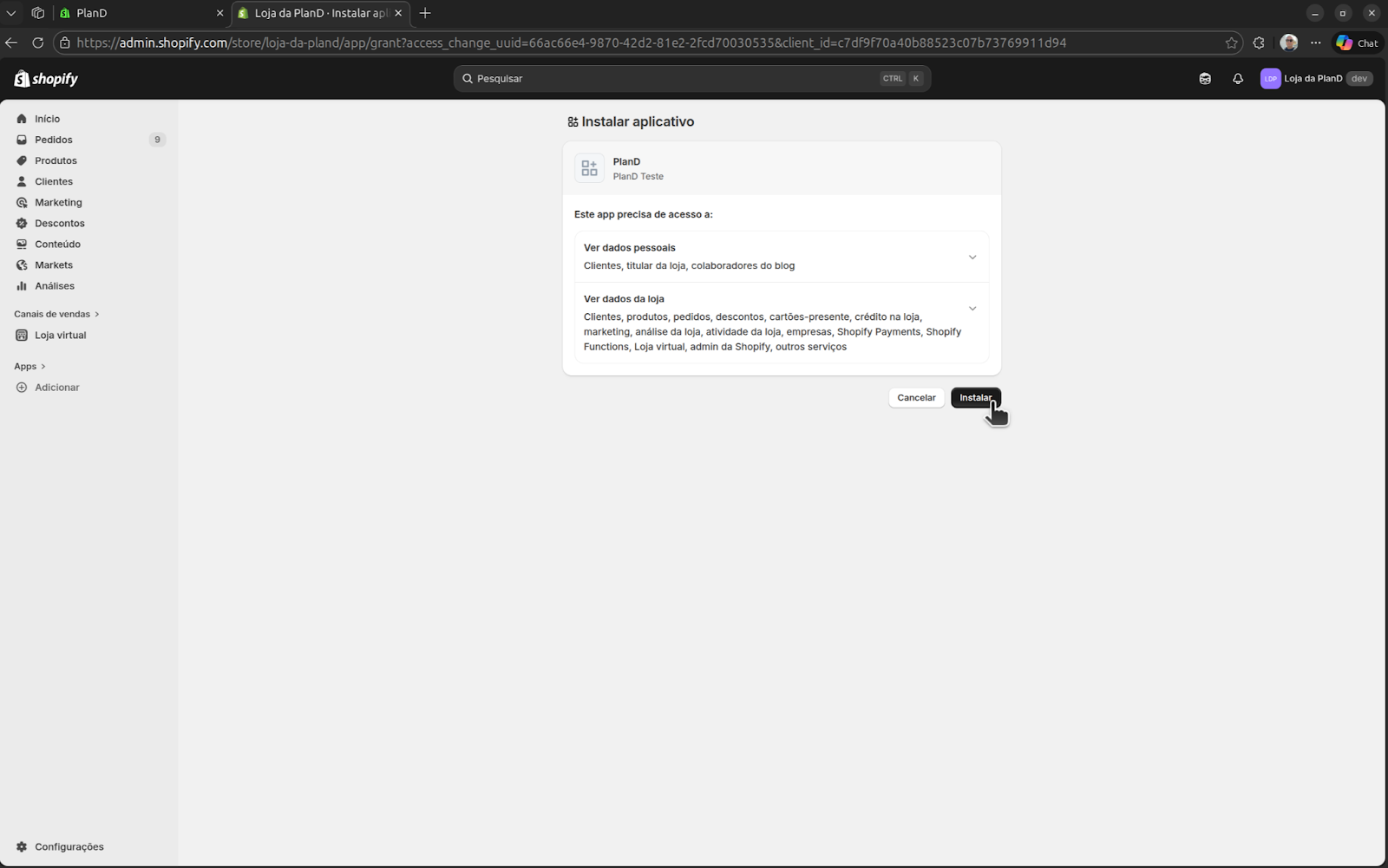
Task: Click the Instalar aplicativo heading icon
Action: (573, 122)
